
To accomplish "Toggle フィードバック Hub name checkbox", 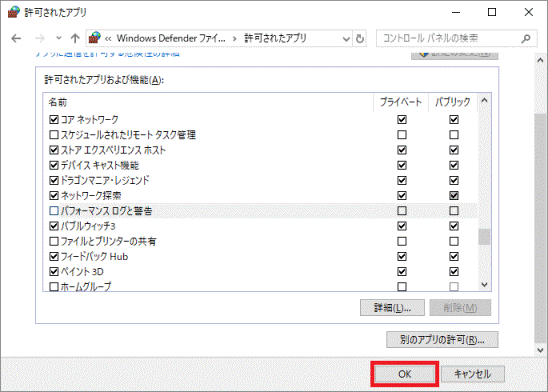I will point(54,256).
